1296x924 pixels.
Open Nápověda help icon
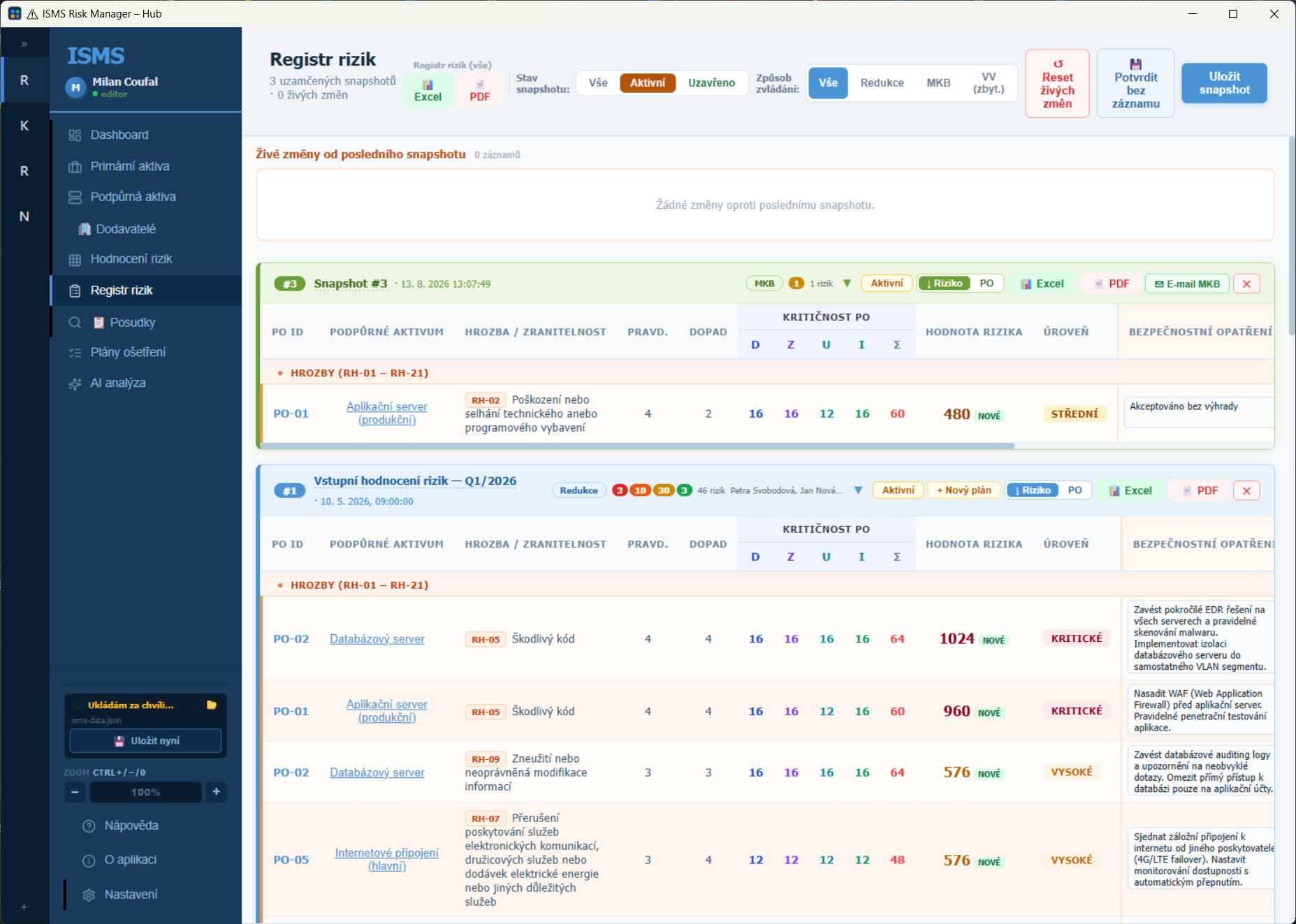point(89,826)
